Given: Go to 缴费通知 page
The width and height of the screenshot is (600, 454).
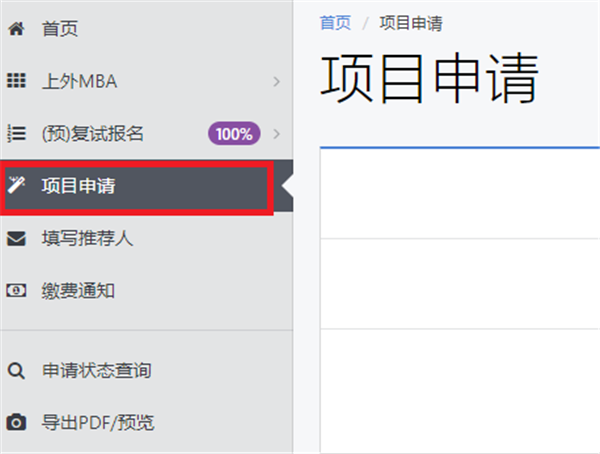Looking at the screenshot, I should pos(78,291).
